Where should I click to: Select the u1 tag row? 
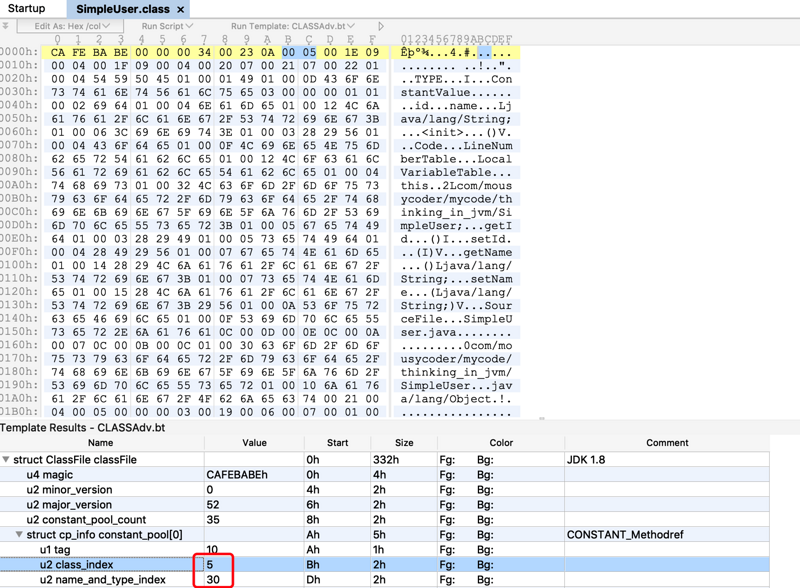coord(384,550)
